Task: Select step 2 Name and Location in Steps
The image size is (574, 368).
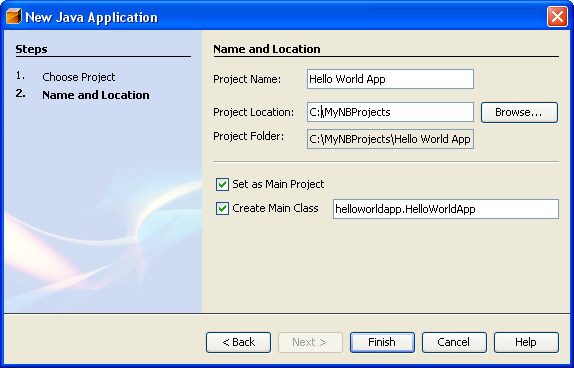Action: (96, 95)
